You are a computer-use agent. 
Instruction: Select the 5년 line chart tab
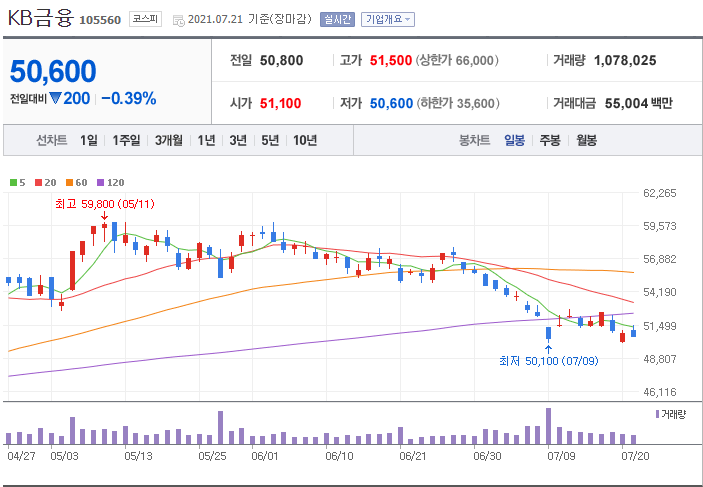click(270, 140)
